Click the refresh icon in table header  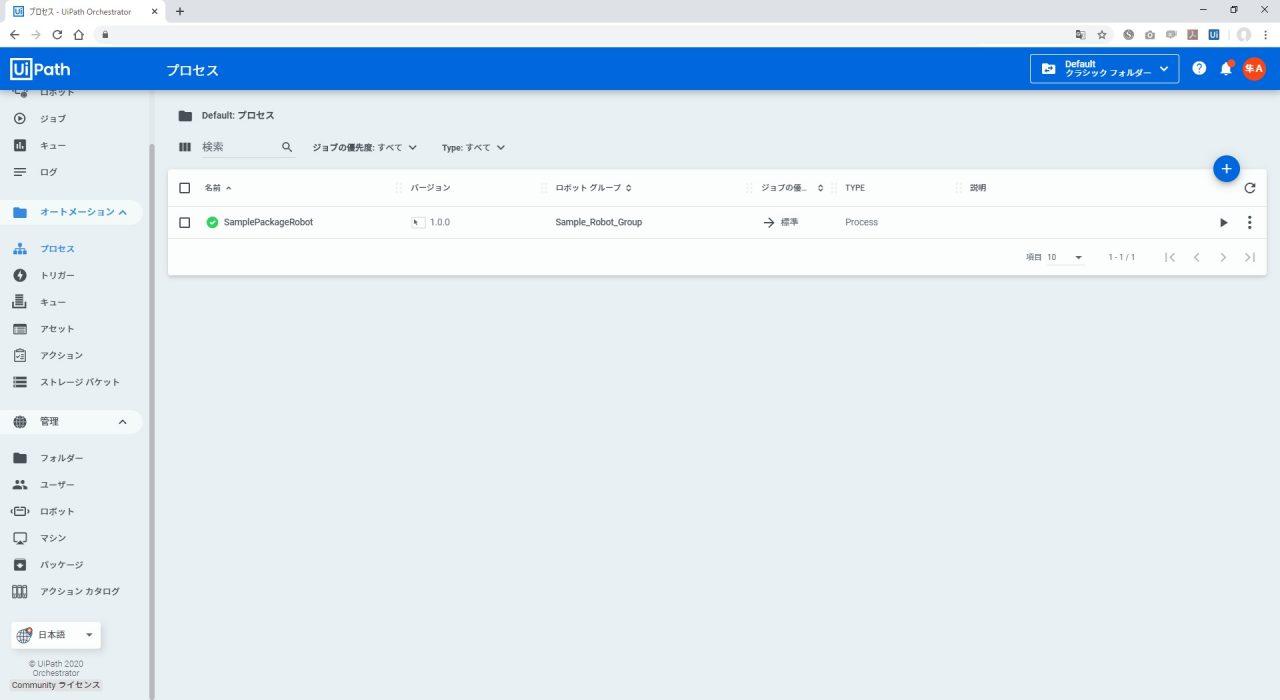point(1250,188)
